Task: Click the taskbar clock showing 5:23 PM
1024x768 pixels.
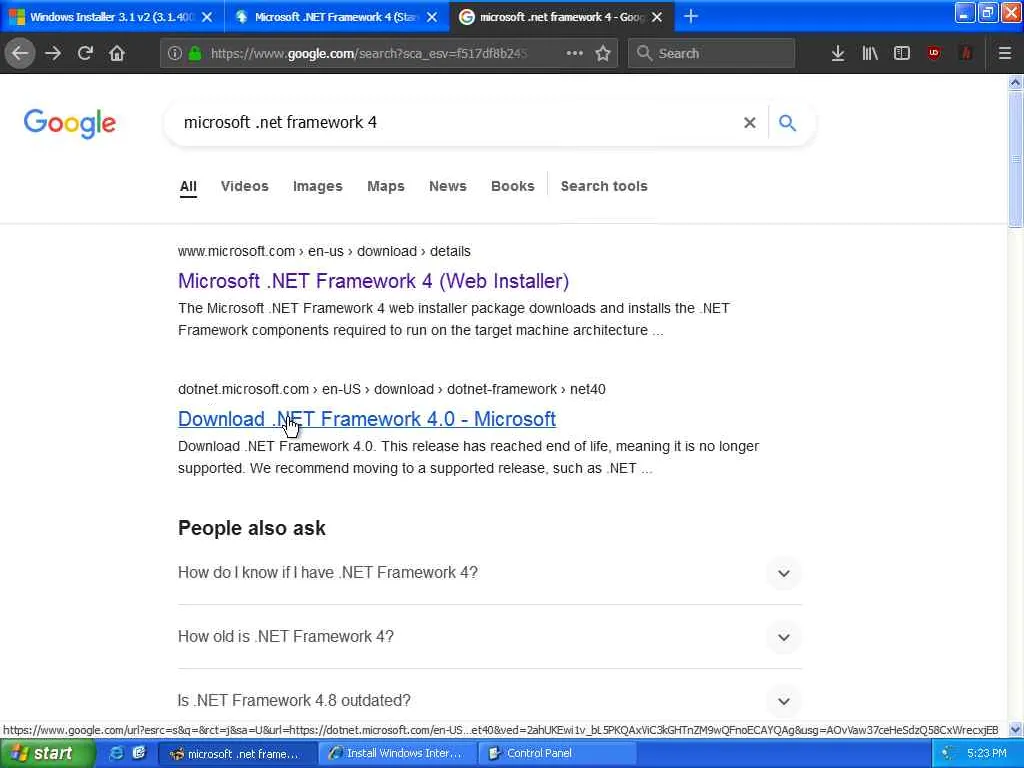Action: [x=987, y=754]
